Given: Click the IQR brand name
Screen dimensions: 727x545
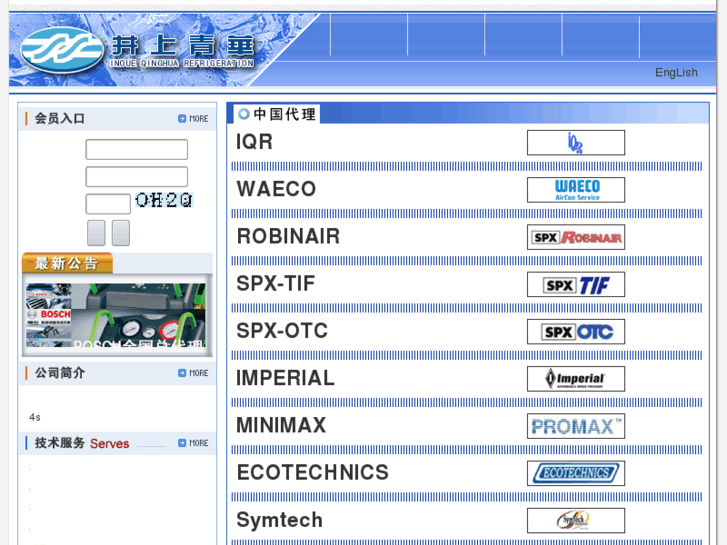Looking at the screenshot, I should pyautogui.click(x=254, y=141).
